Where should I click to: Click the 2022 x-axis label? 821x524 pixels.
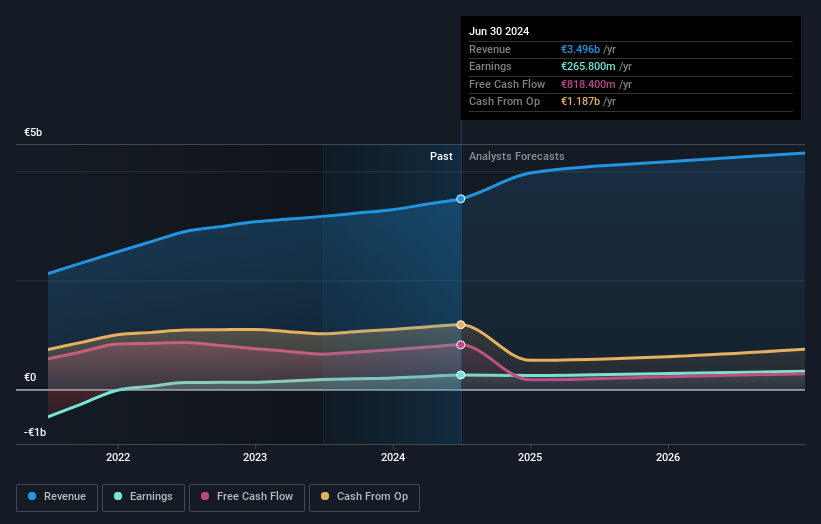[118, 457]
